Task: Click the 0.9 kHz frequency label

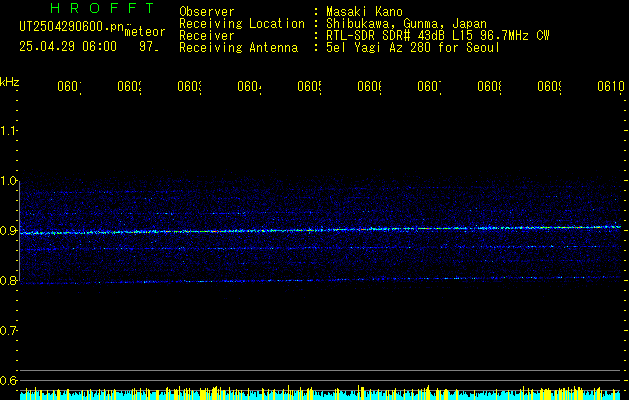Action: coord(9,231)
